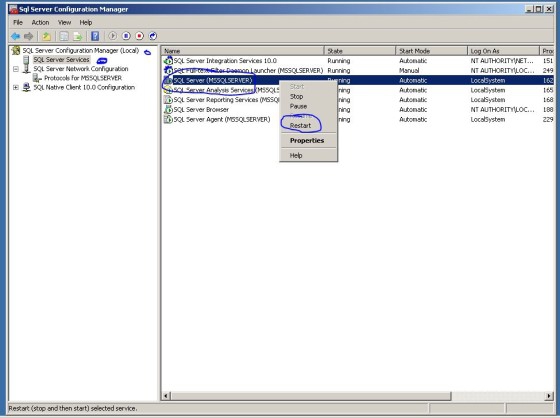Click the Stop Service square icon
The height and width of the screenshot is (418, 560).
coord(126,36)
